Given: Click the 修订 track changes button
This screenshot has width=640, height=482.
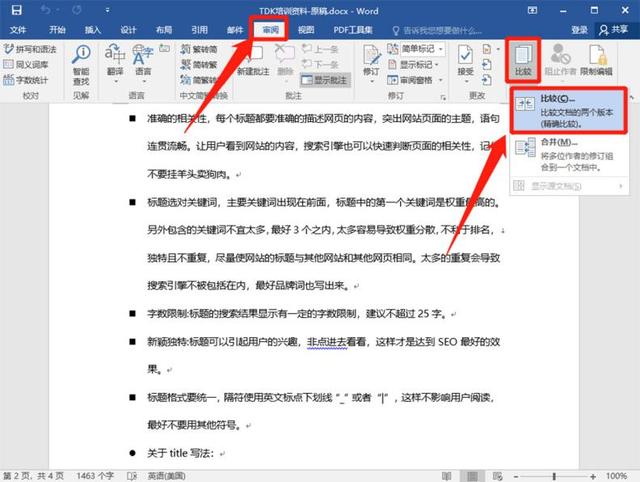Looking at the screenshot, I should click(371, 64).
